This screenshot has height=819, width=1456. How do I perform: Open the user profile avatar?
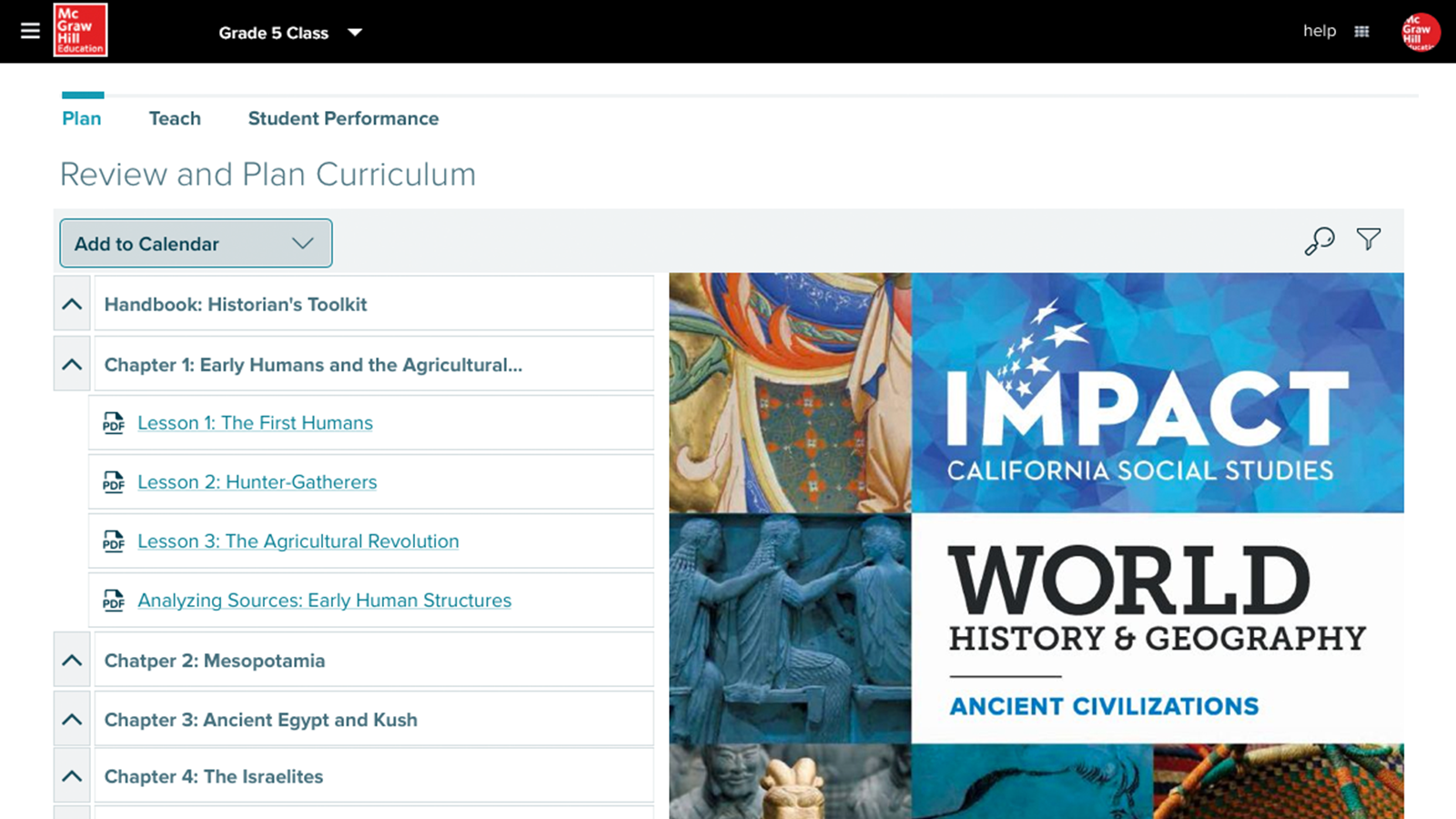1420,32
